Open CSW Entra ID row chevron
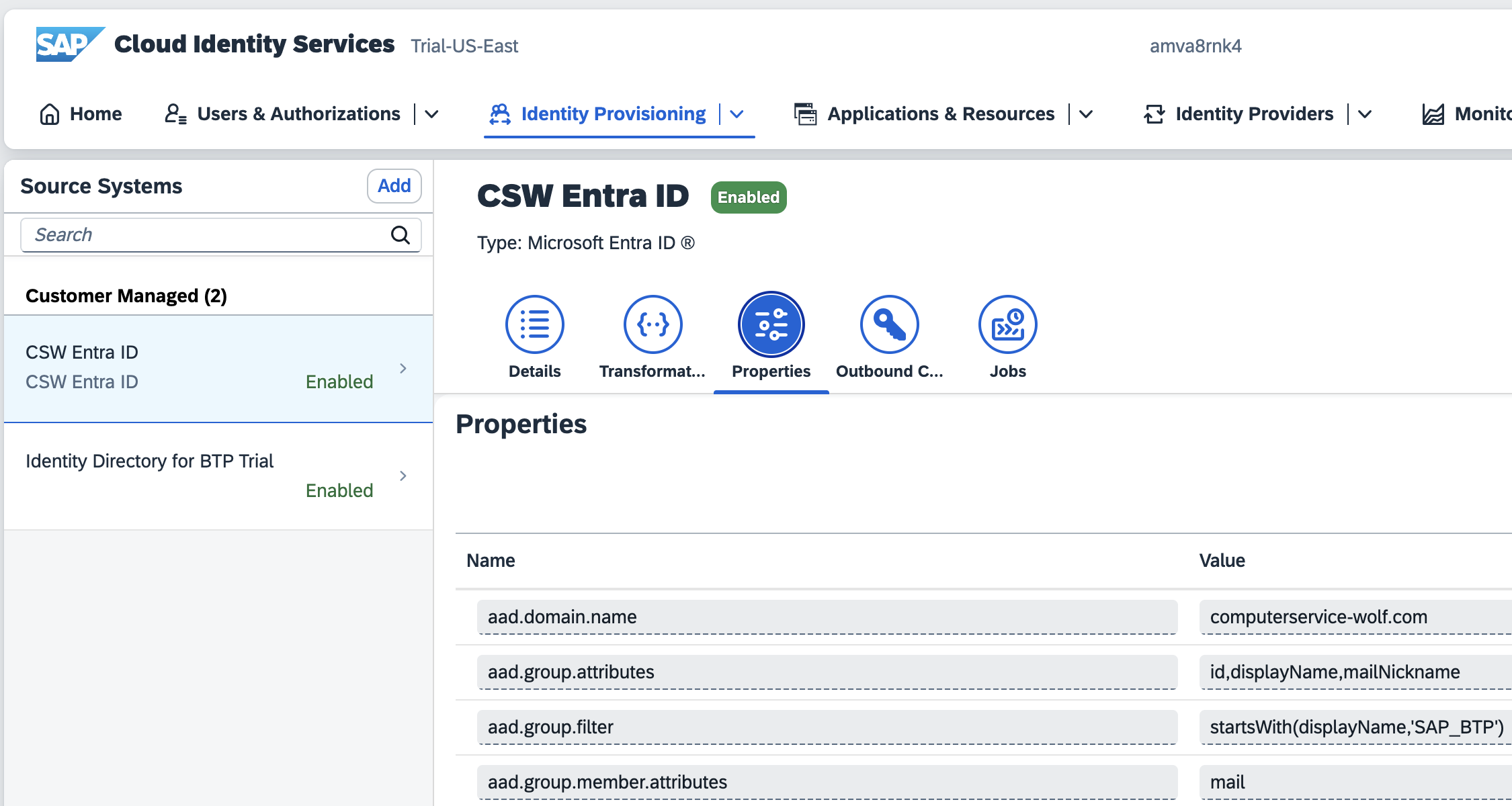The height and width of the screenshot is (806, 1512). coord(403,368)
